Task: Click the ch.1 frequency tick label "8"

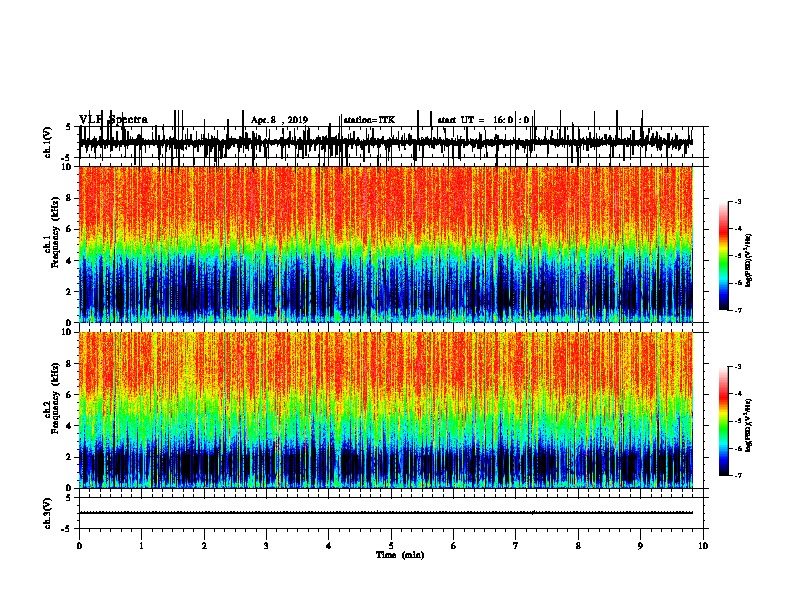Action: point(69,198)
